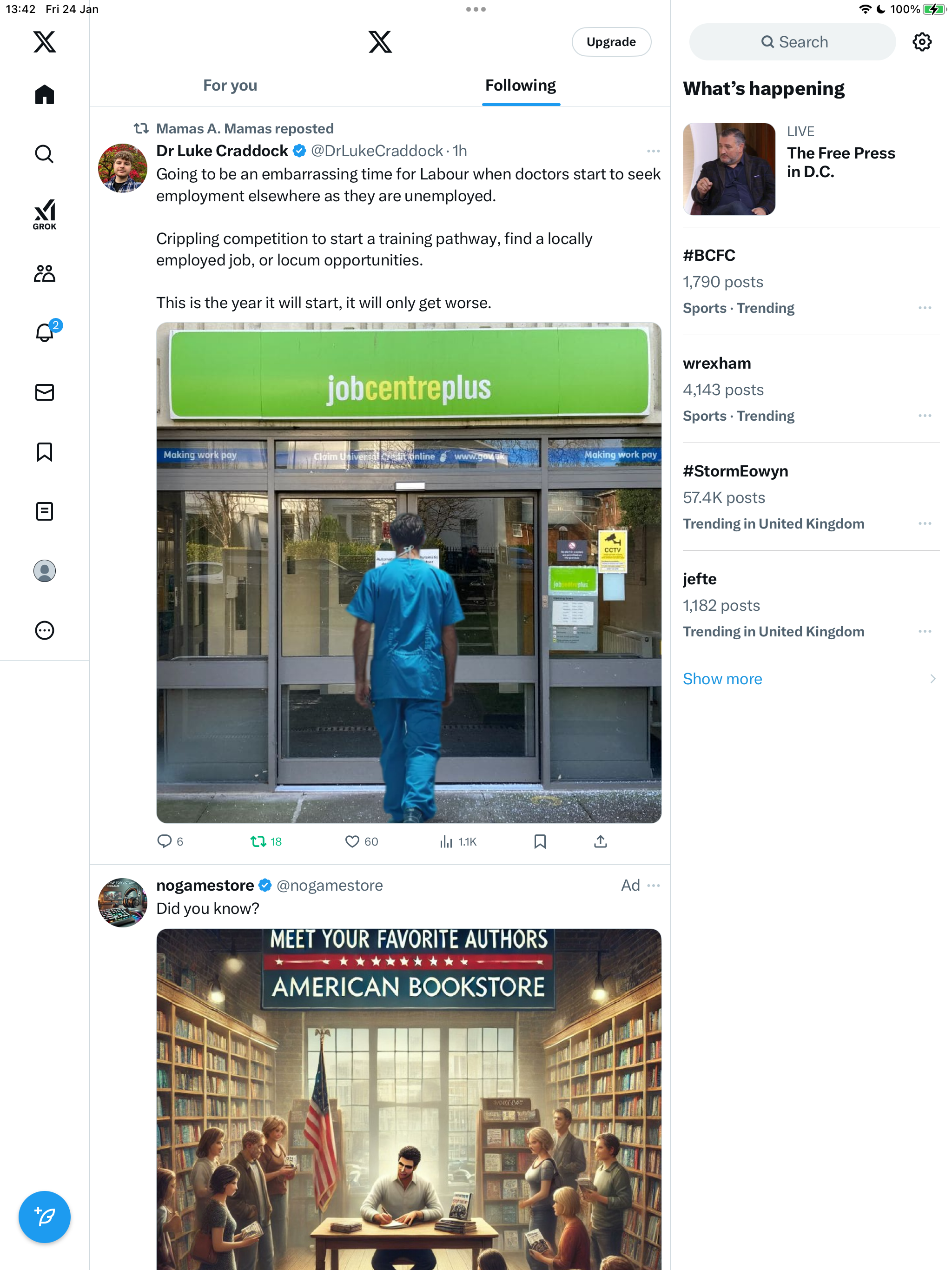The height and width of the screenshot is (1270, 952).
Task: Open more options for #BCFC trend
Action: (925, 308)
